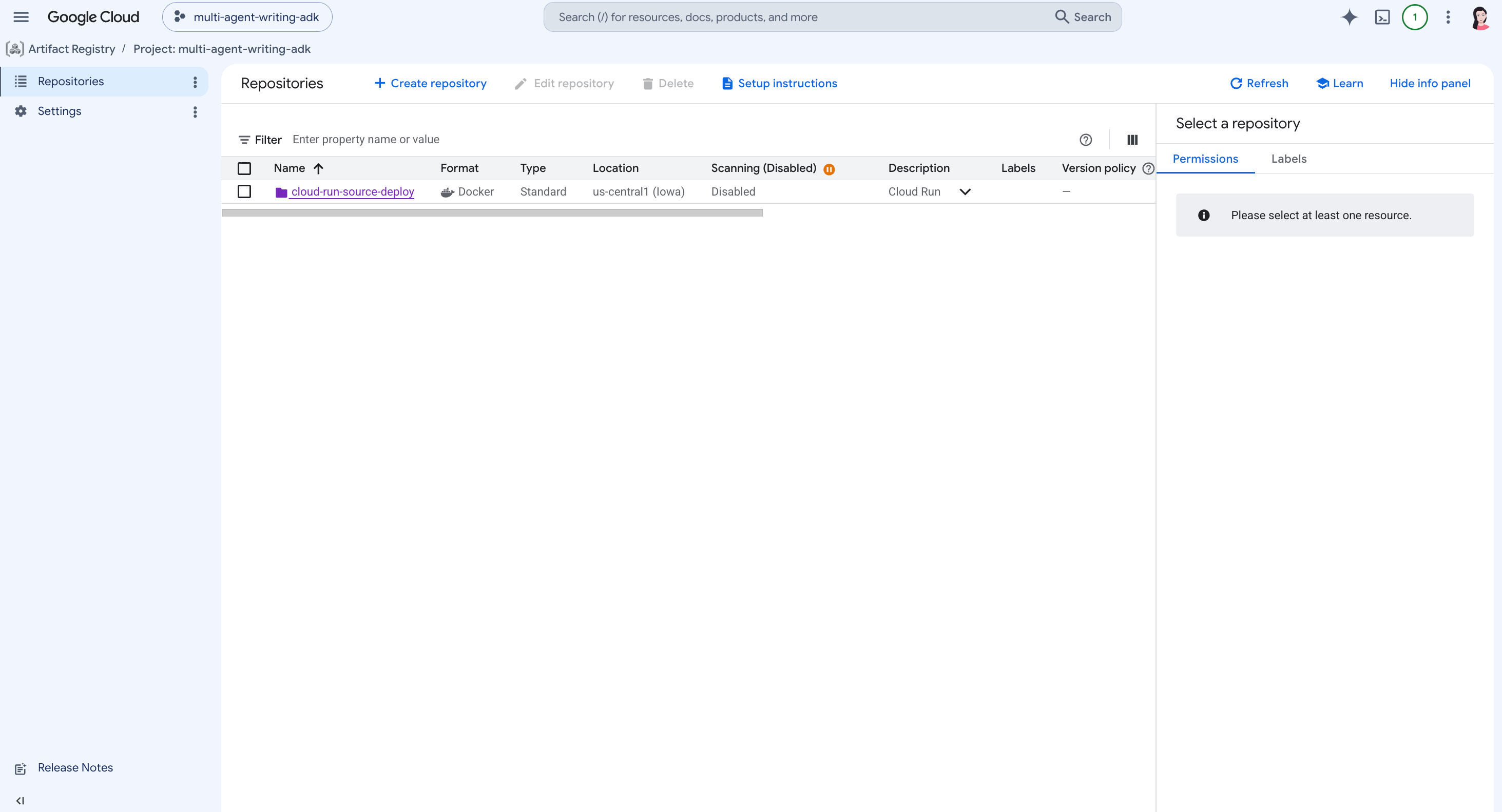Click the Docker format icon
Image resolution: width=1502 pixels, height=812 pixels.
447,192
